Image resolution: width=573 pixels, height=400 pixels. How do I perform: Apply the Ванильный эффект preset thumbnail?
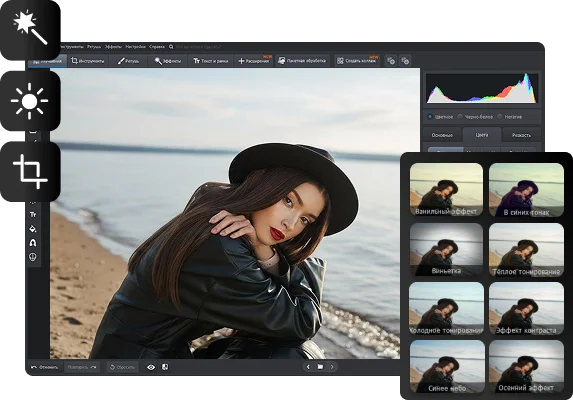pyautogui.click(x=446, y=190)
